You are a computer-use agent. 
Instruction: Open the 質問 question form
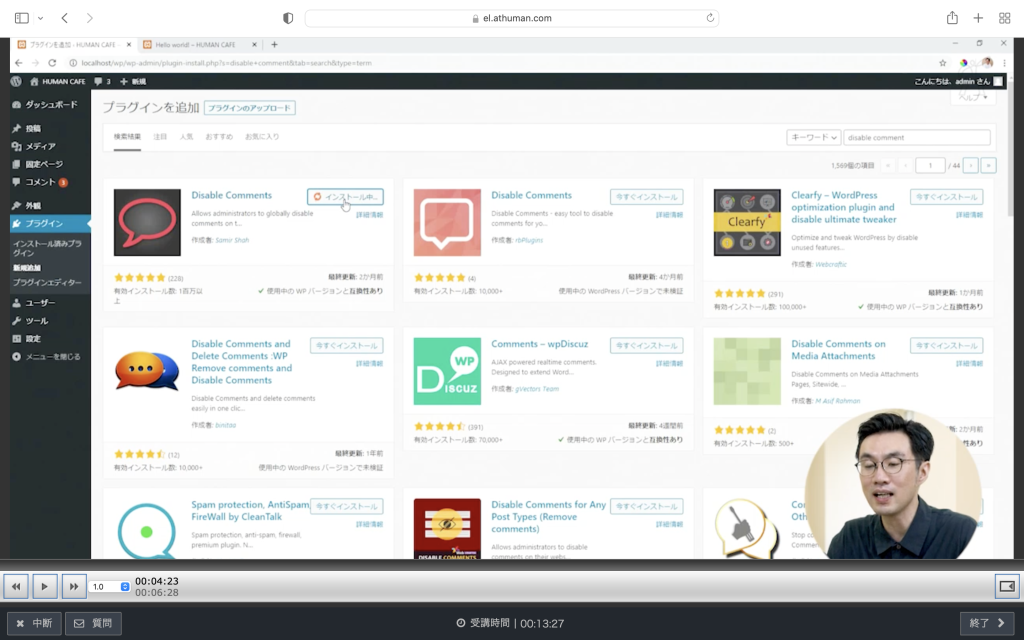pos(93,623)
